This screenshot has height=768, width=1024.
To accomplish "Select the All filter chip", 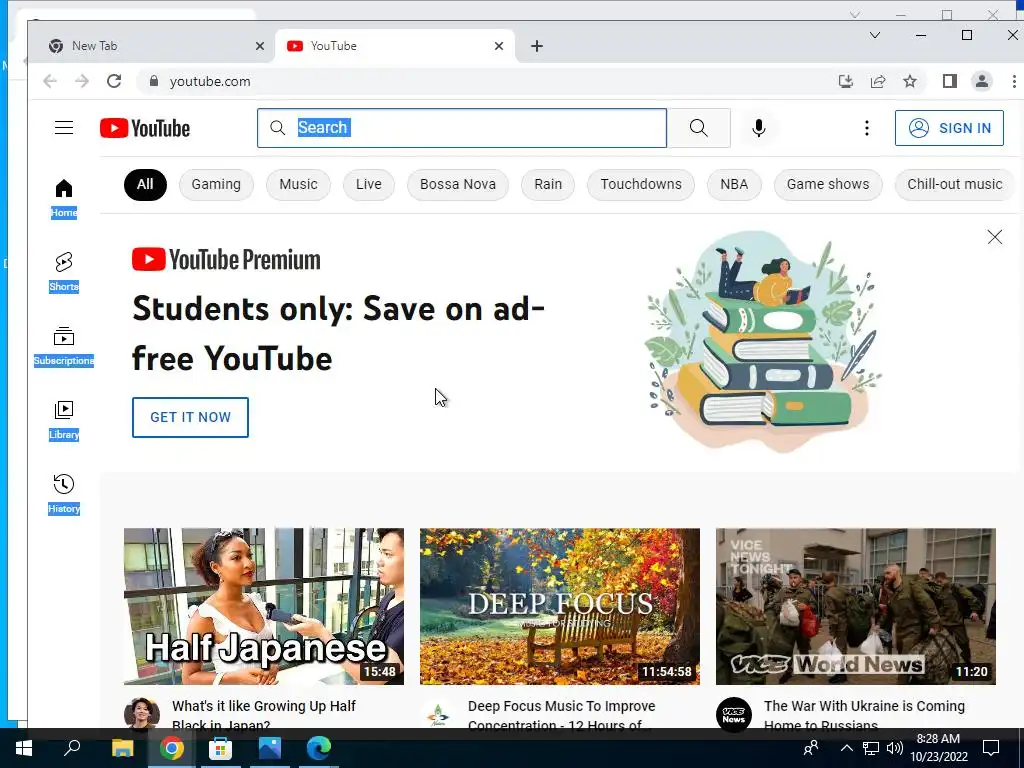I will (x=145, y=184).
